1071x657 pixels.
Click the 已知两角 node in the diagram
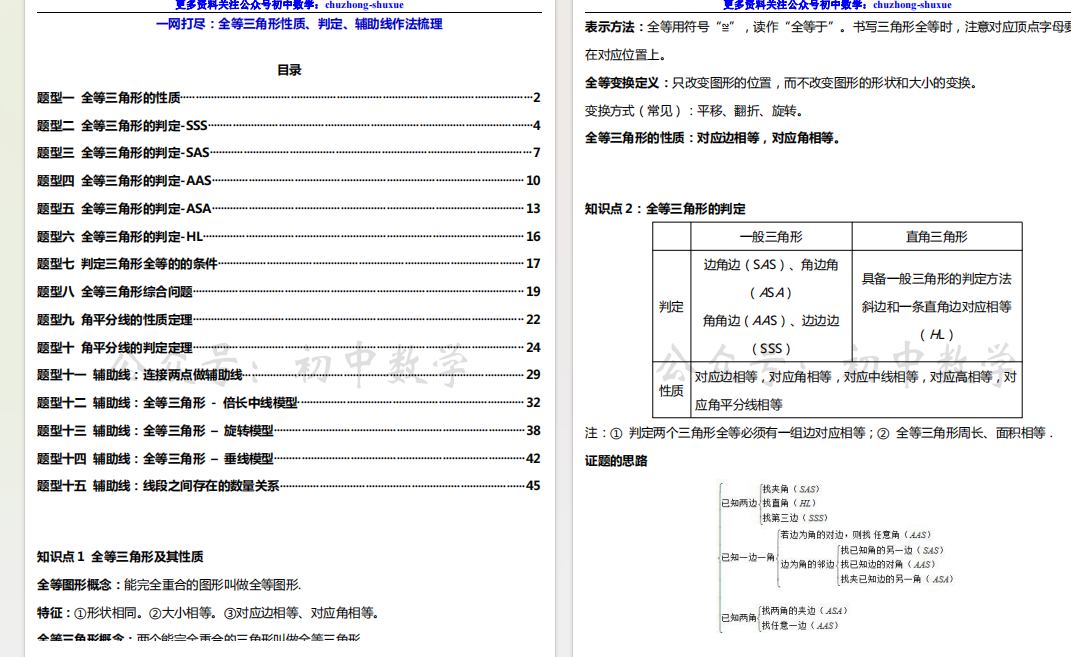pos(739,618)
